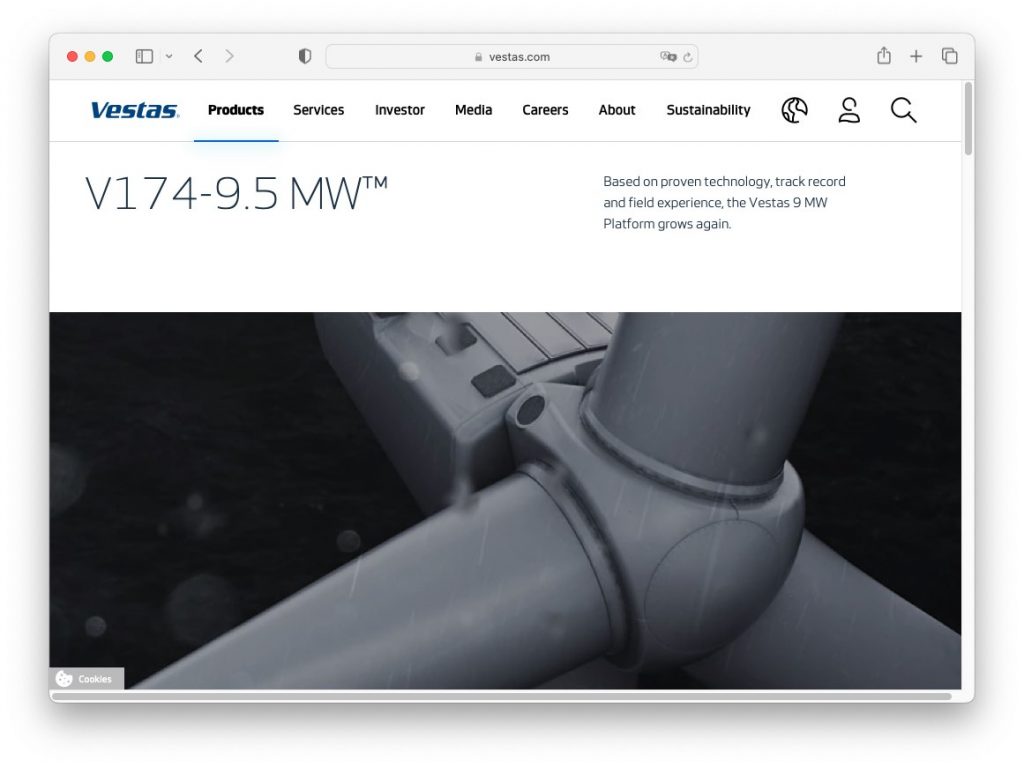Viewport: 1024px width, 768px height.
Task: Click the V174-9.5 MW heading
Action: pyautogui.click(x=236, y=193)
